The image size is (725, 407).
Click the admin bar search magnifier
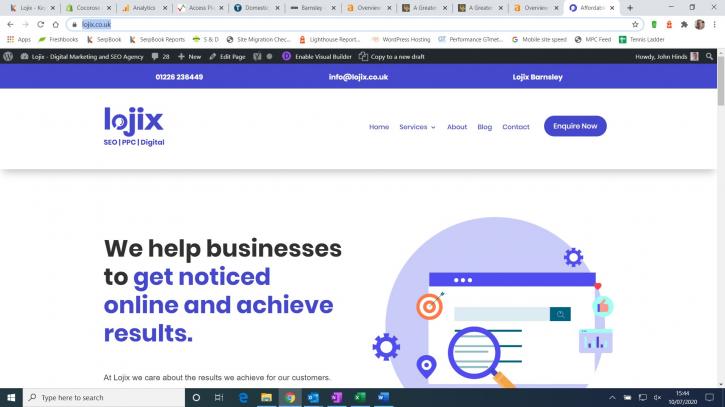pos(709,56)
